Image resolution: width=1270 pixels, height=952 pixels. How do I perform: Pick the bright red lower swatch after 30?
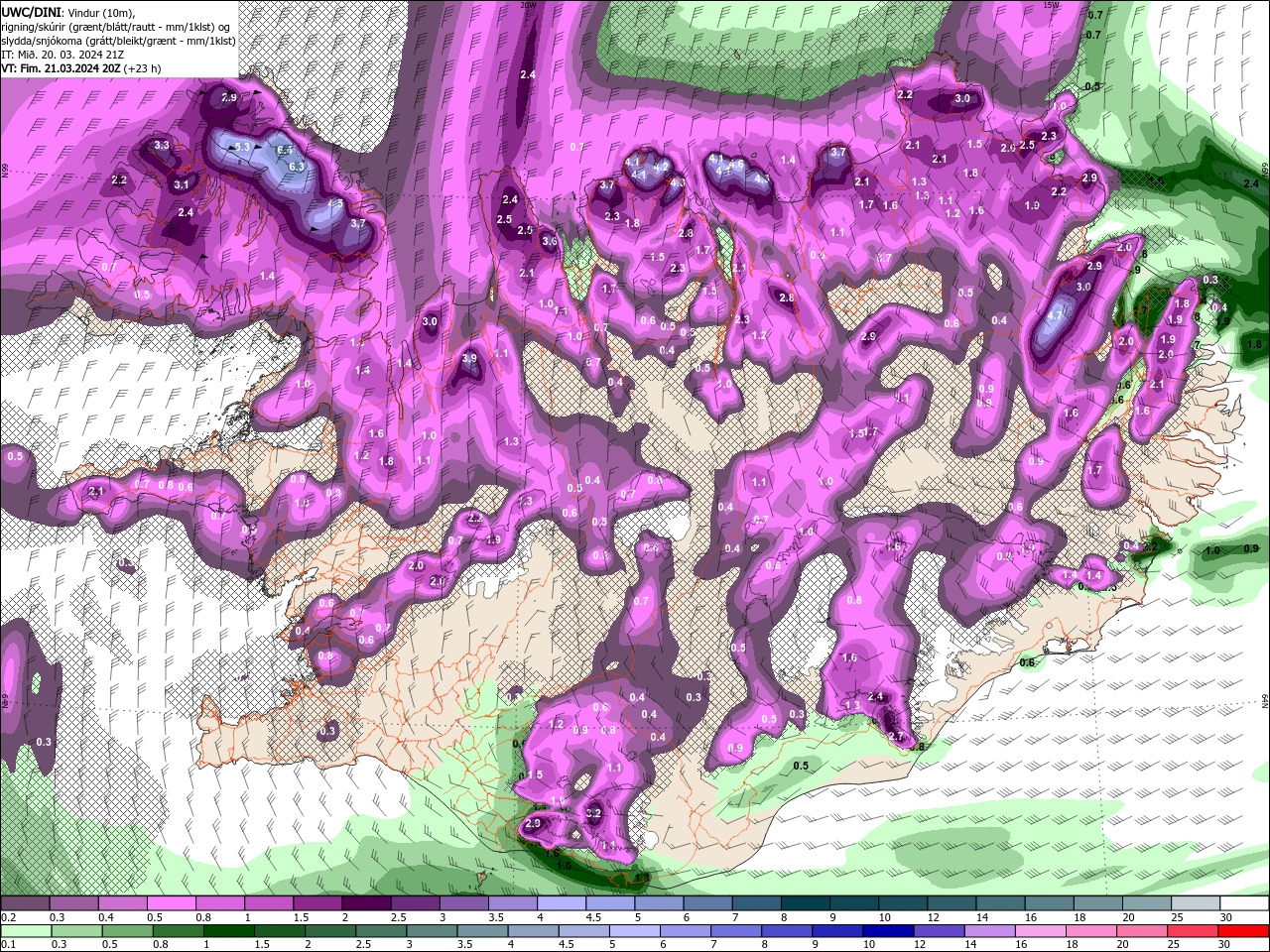point(1244,930)
